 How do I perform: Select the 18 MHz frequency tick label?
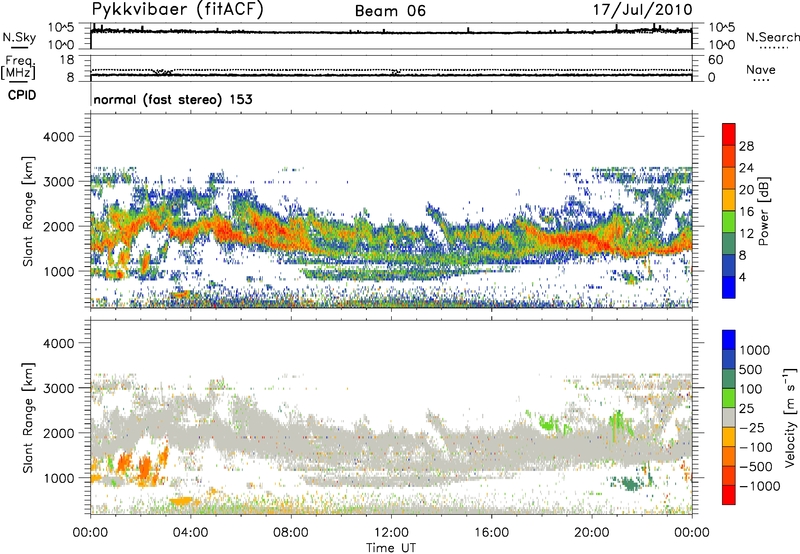[x=67, y=59]
